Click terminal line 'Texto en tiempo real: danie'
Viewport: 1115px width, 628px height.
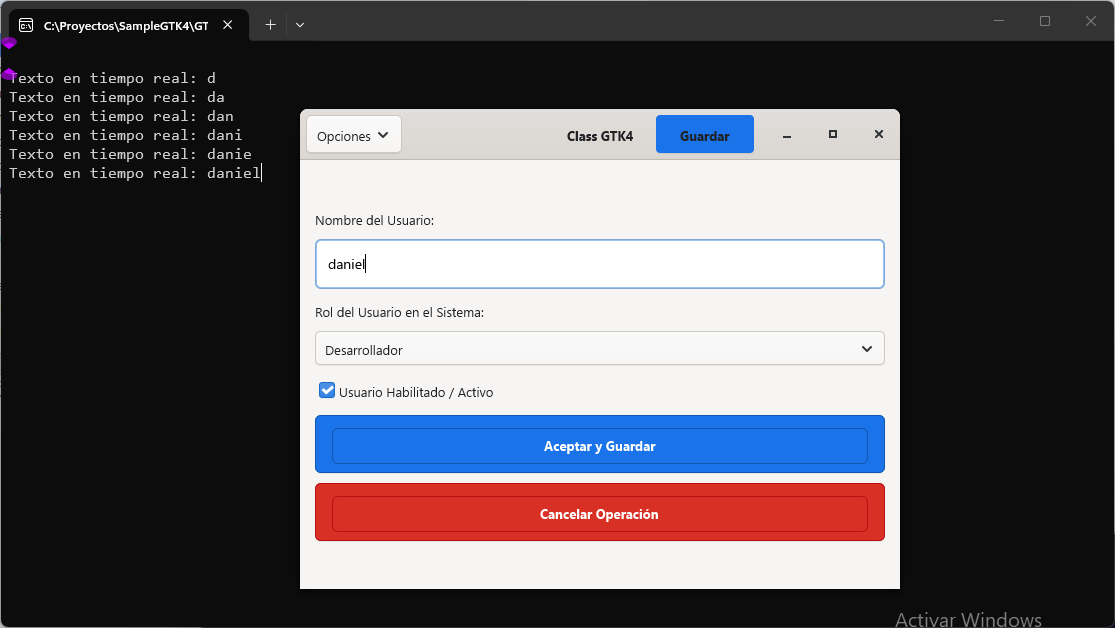130,154
